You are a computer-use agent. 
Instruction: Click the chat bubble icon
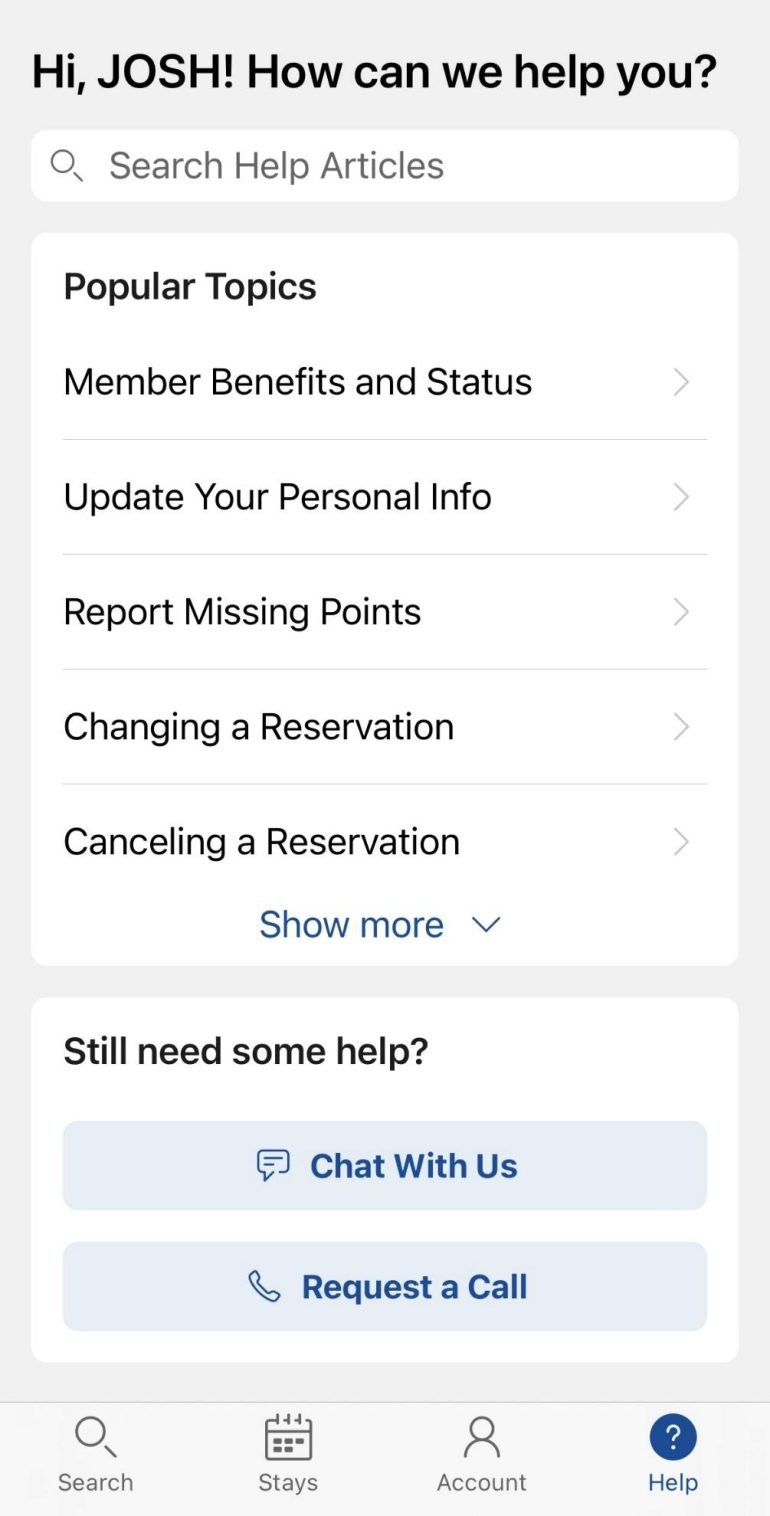point(273,1165)
